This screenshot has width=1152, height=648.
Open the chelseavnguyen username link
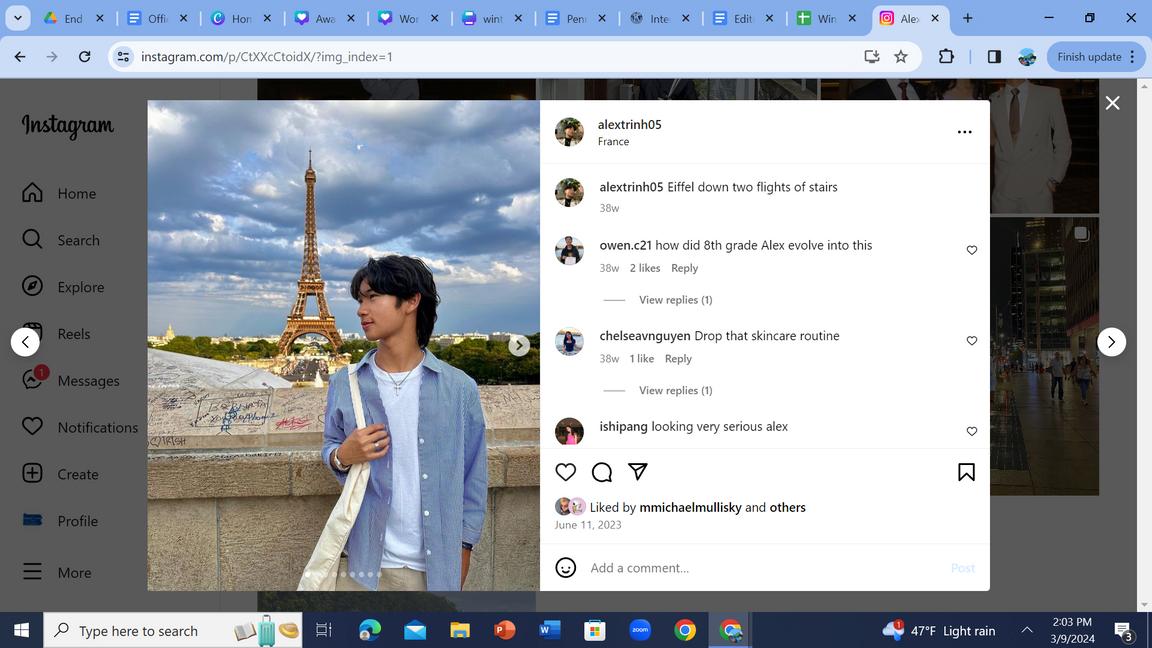[645, 336]
